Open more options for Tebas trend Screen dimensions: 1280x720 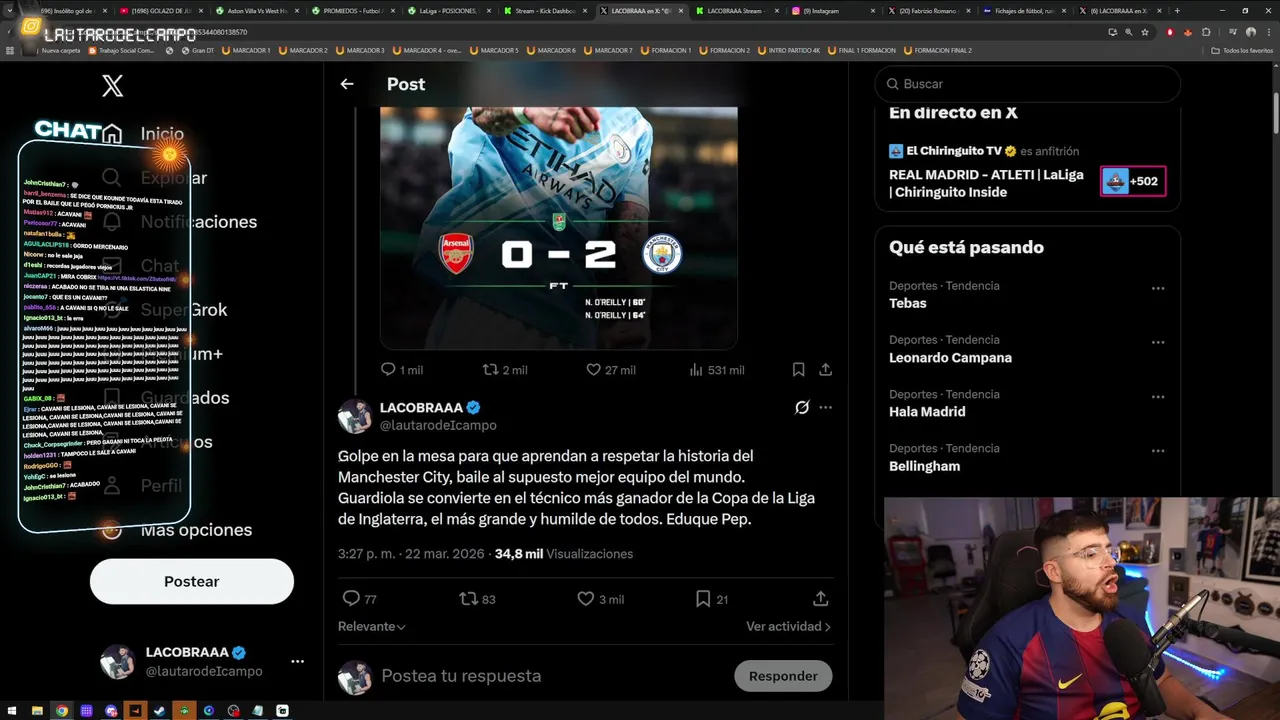click(1158, 288)
